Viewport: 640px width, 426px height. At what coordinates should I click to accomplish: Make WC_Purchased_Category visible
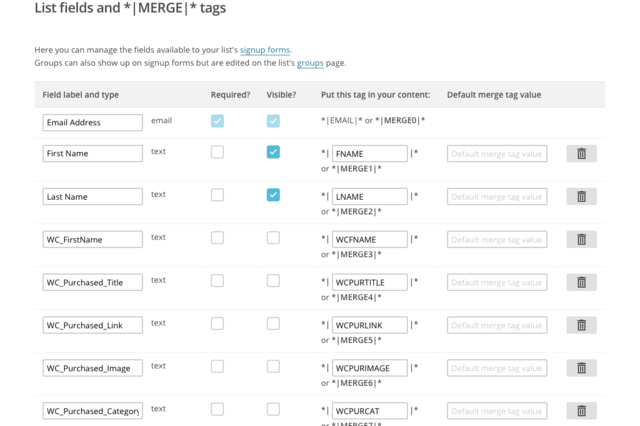click(273, 409)
